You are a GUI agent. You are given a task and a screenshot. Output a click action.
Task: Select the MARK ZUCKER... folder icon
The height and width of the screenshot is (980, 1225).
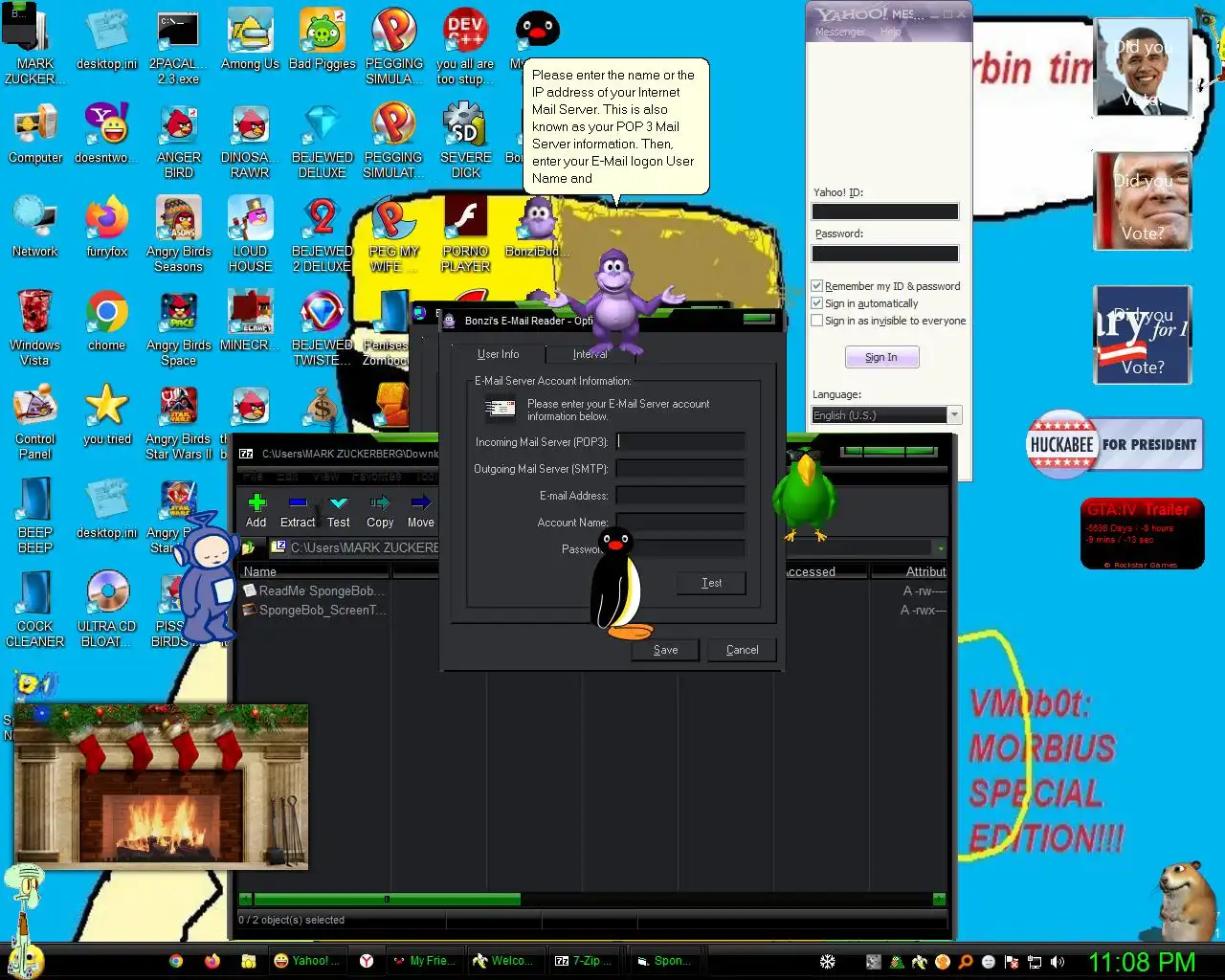(35, 48)
